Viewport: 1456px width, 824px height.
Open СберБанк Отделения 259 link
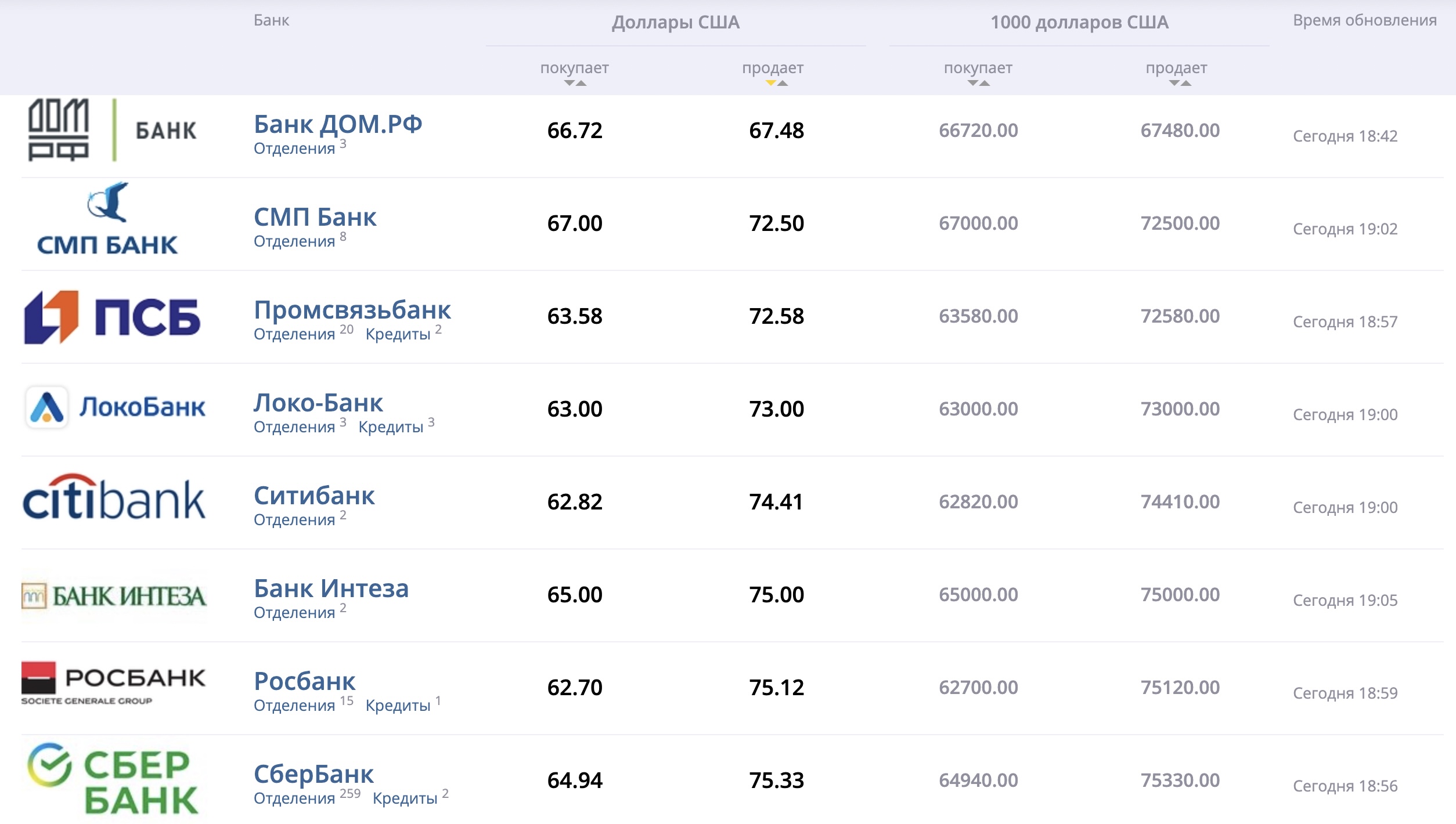click(307, 797)
